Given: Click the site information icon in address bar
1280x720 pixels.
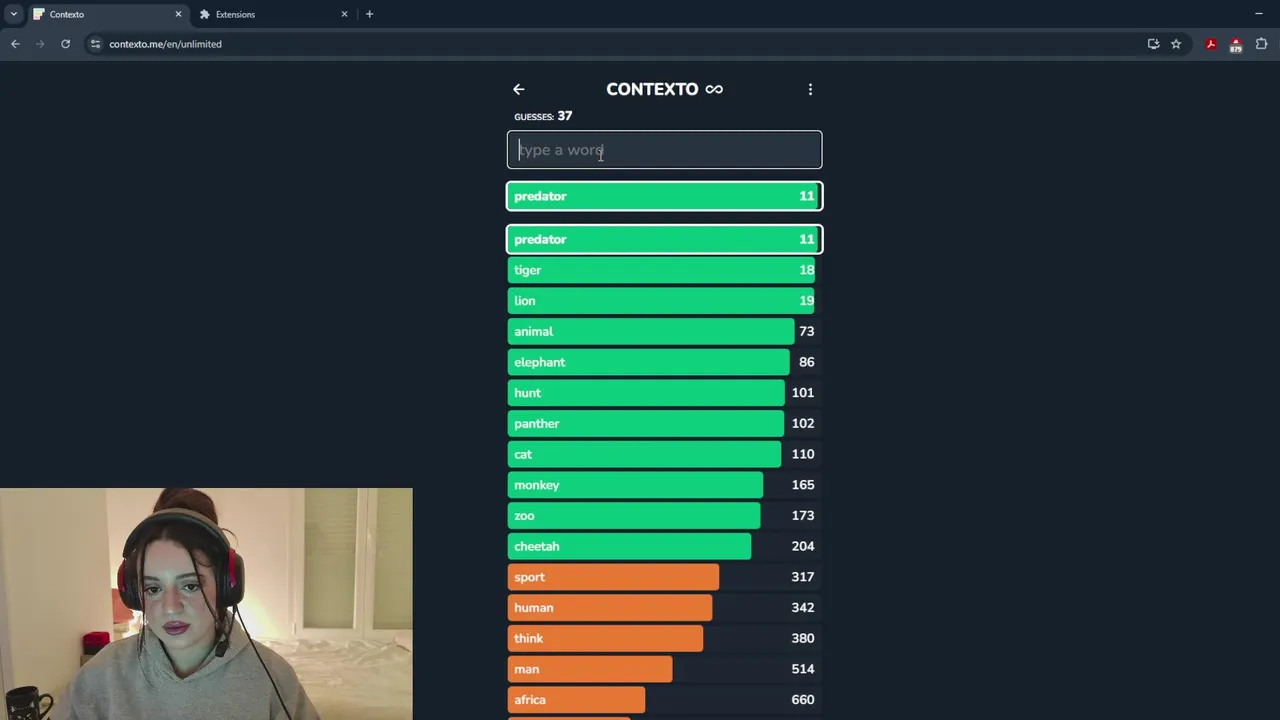Looking at the screenshot, I should click(95, 44).
